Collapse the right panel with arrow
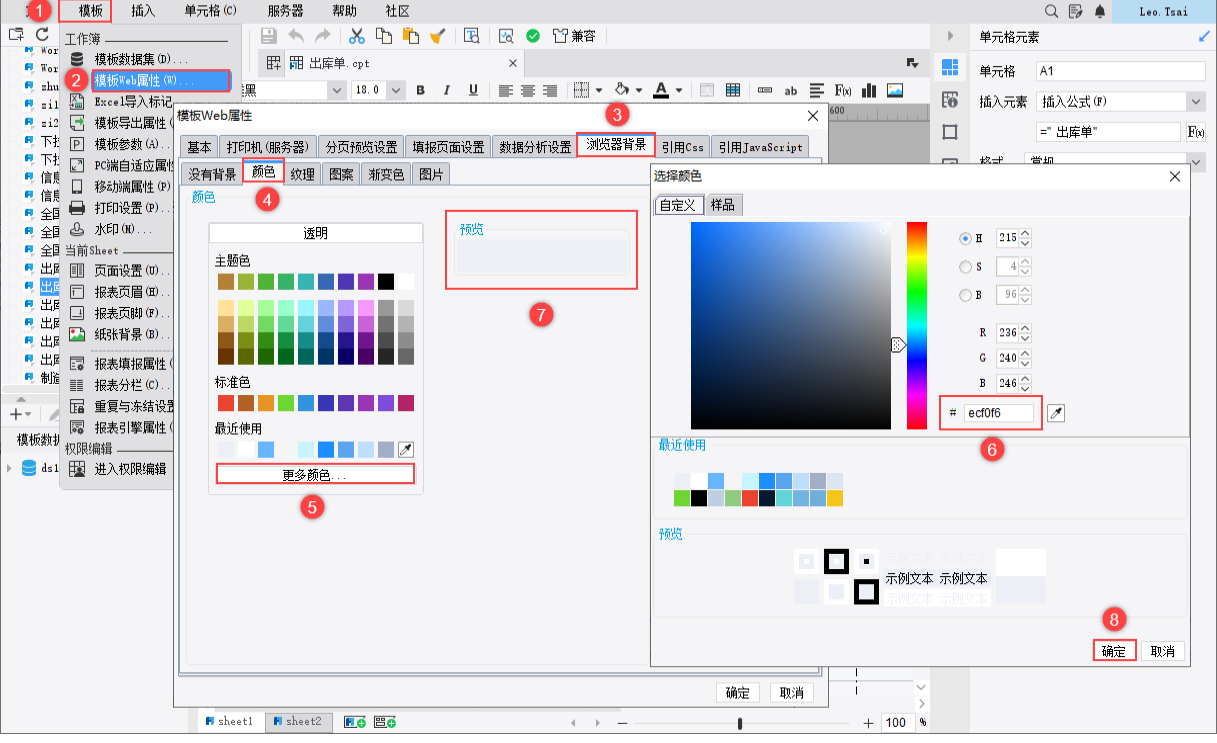The height and width of the screenshot is (743, 1217). point(949,36)
